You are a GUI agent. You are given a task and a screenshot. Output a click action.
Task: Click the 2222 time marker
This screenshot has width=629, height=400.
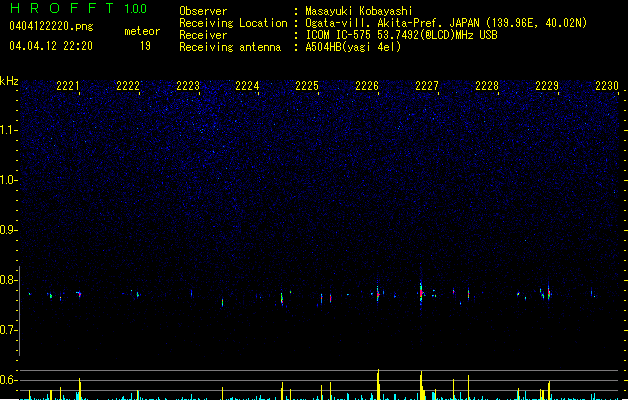128,86
